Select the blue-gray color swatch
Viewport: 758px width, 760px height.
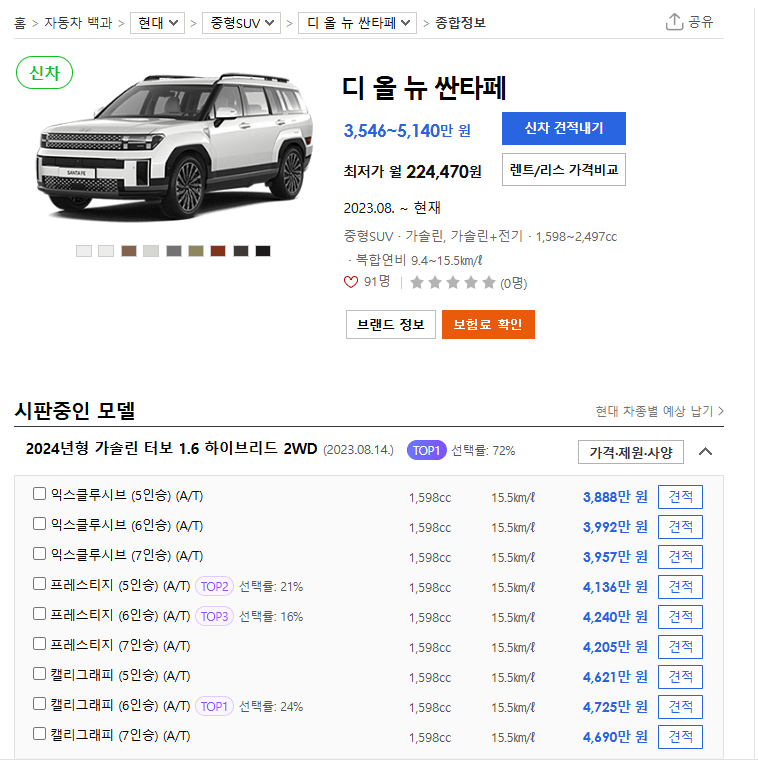[x=174, y=251]
